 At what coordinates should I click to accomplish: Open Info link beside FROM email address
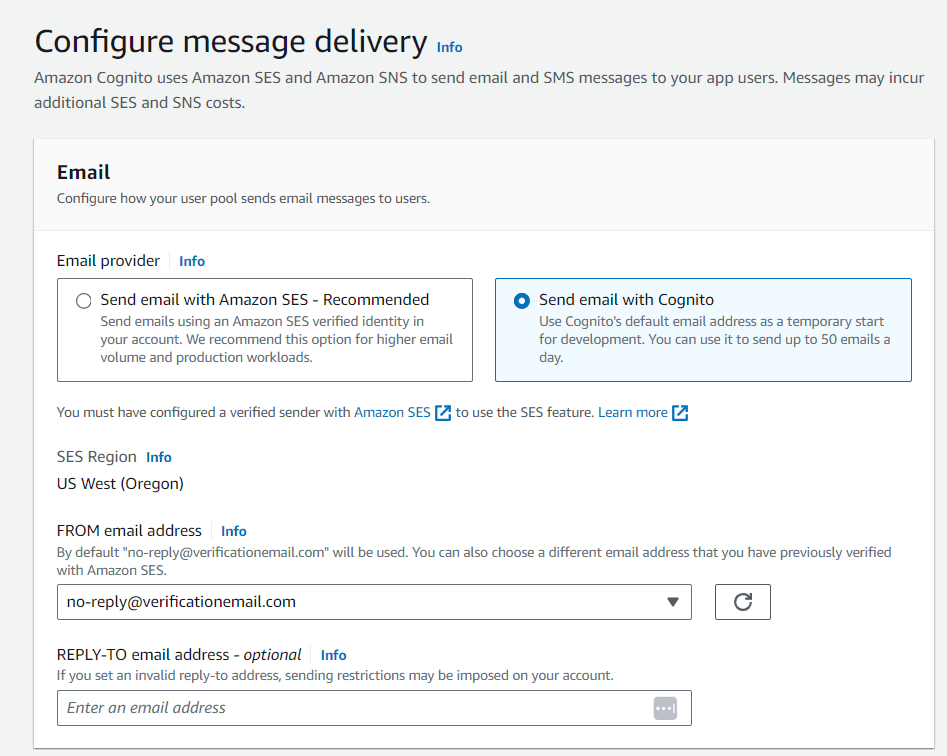click(x=234, y=531)
